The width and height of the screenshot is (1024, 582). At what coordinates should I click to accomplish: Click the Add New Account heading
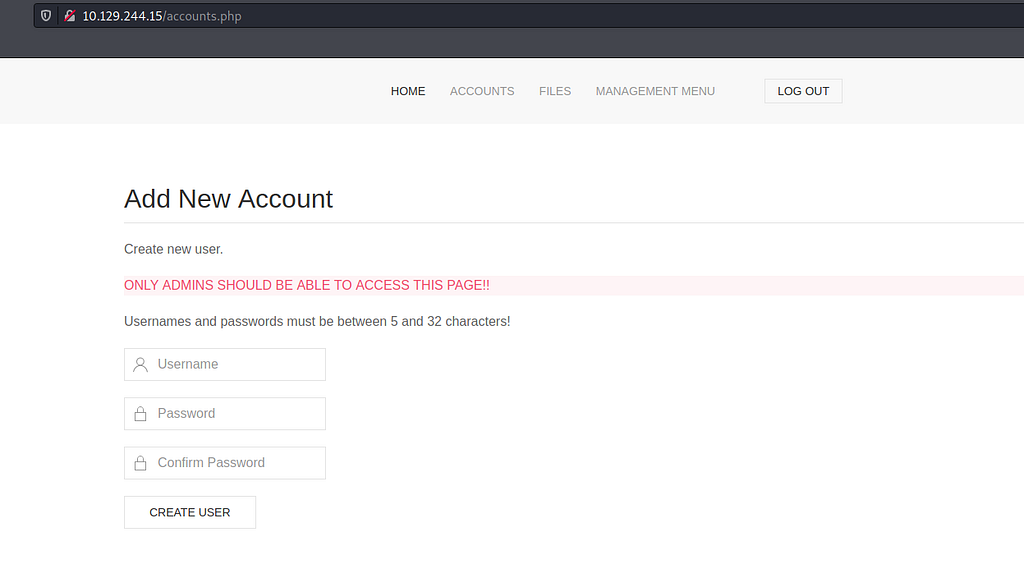pos(229,199)
